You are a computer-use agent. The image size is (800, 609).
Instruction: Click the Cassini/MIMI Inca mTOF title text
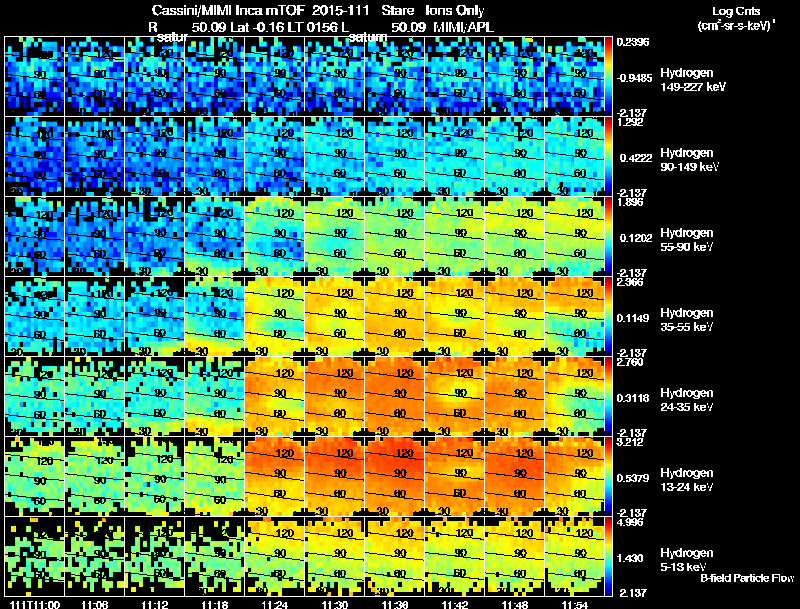pyautogui.click(x=228, y=11)
